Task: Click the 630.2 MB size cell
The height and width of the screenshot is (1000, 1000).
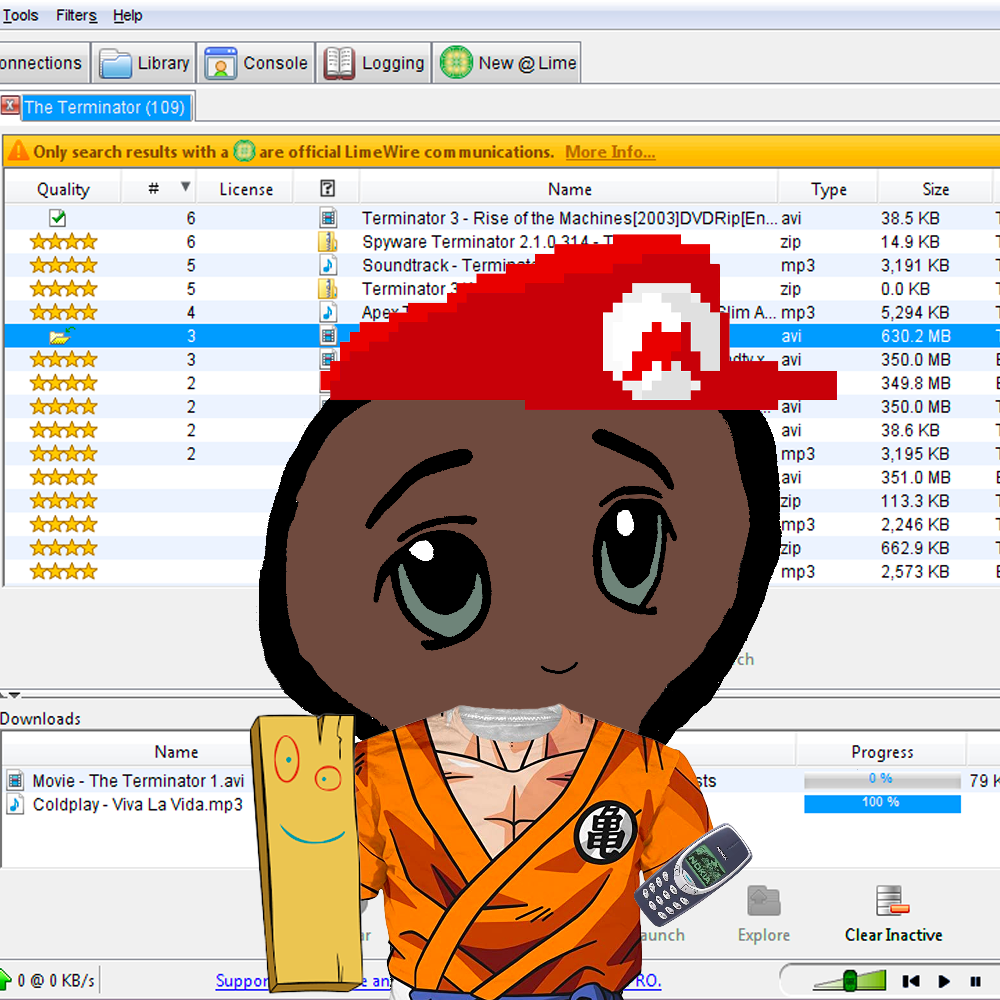Action: (x=916, y=336)
